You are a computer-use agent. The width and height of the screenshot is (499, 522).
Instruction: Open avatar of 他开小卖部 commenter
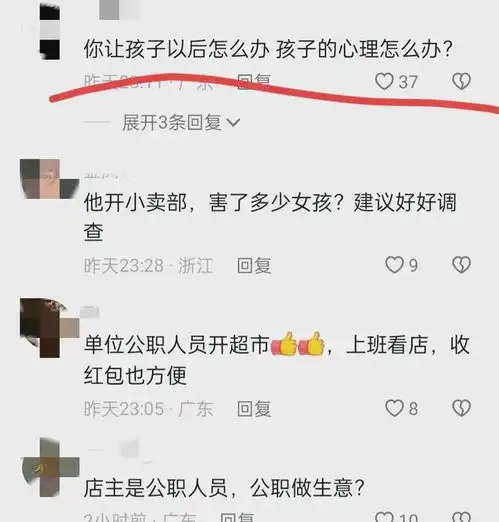[x=49, y=179]
